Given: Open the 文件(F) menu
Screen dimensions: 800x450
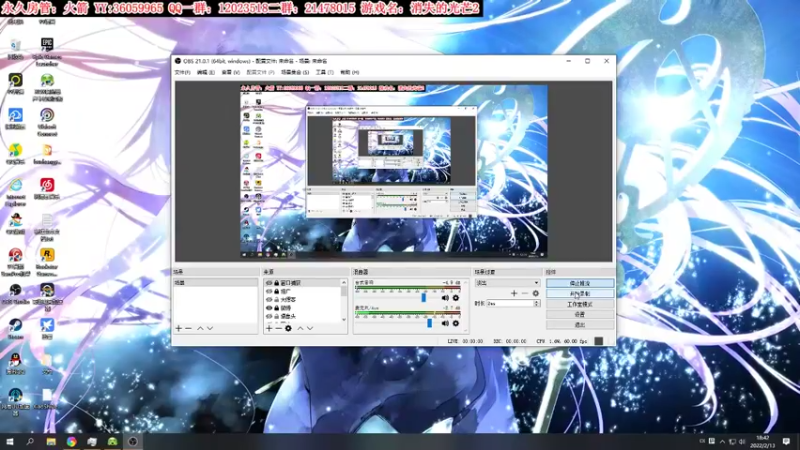Looking at the screenshot, I should 182,72.
